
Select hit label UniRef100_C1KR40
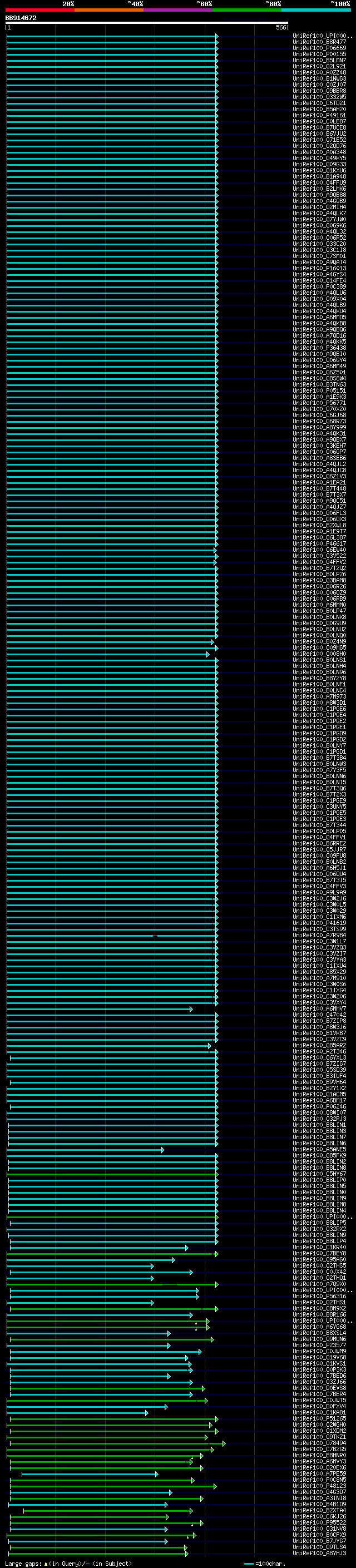tap(319, 1247)
